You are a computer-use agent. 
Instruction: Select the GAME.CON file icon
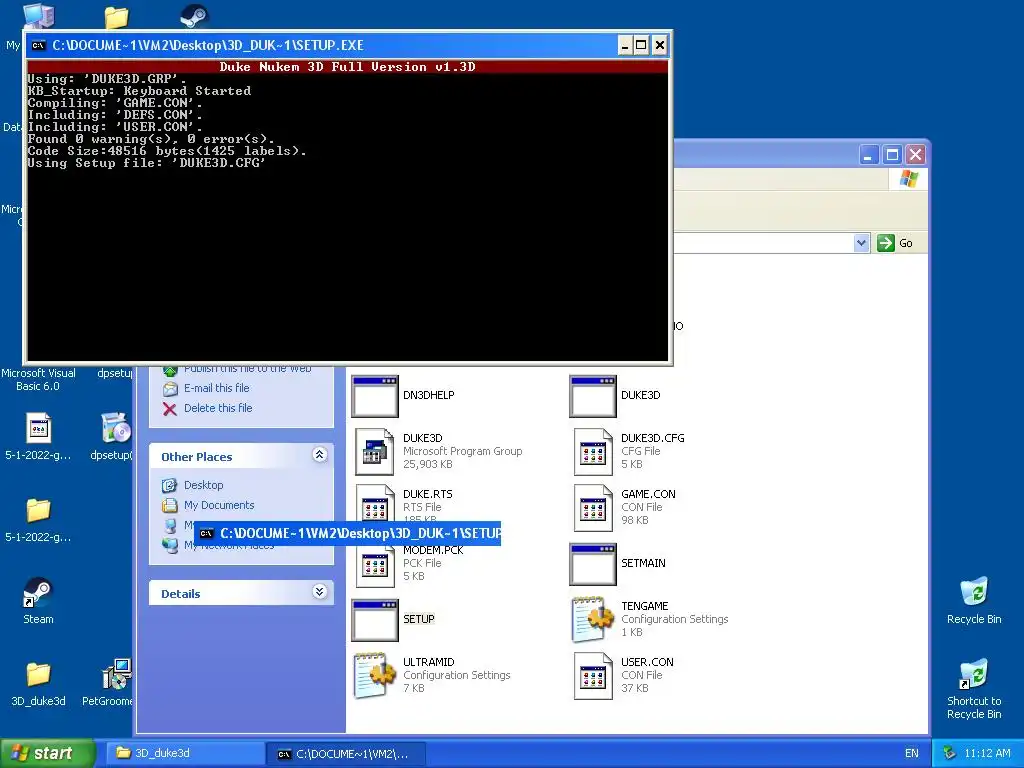tap(593, 507)
